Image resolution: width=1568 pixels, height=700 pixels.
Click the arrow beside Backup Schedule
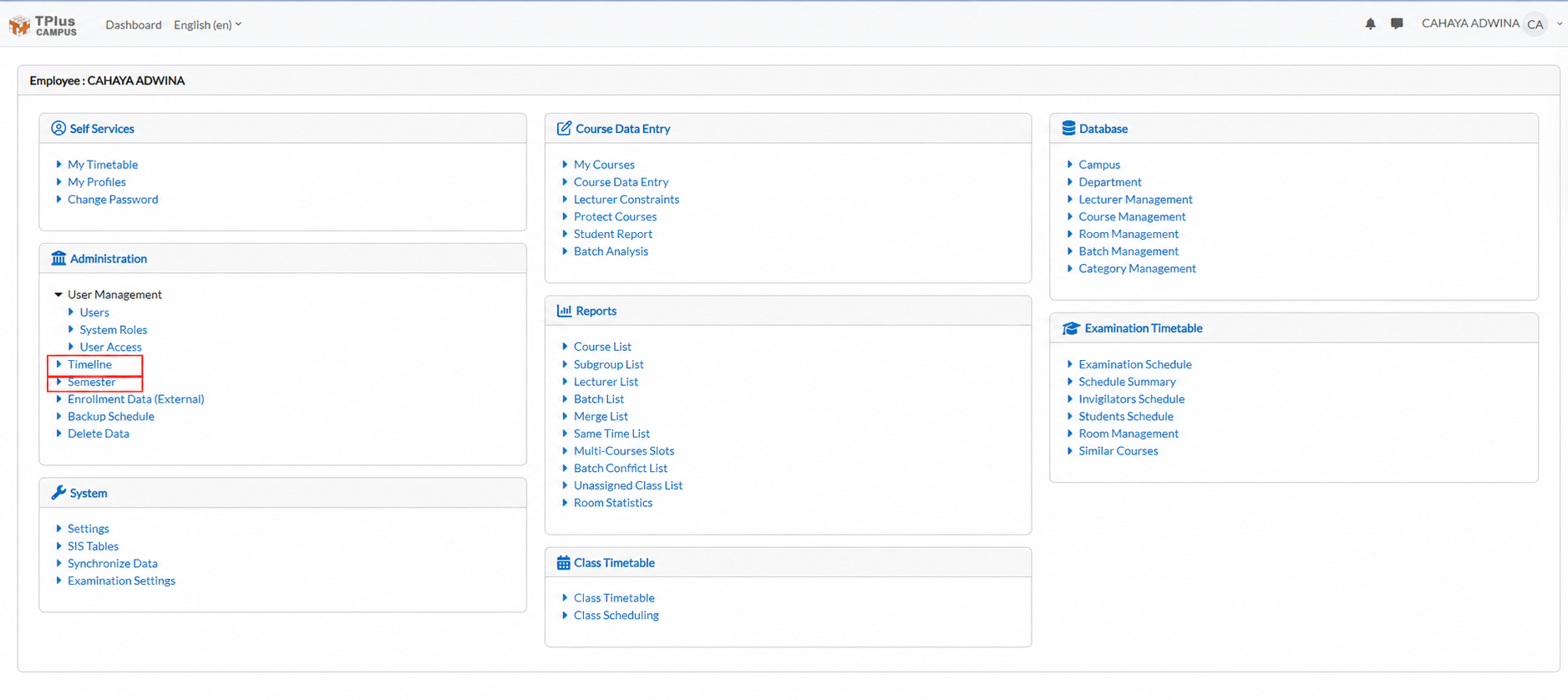[58, 416]
